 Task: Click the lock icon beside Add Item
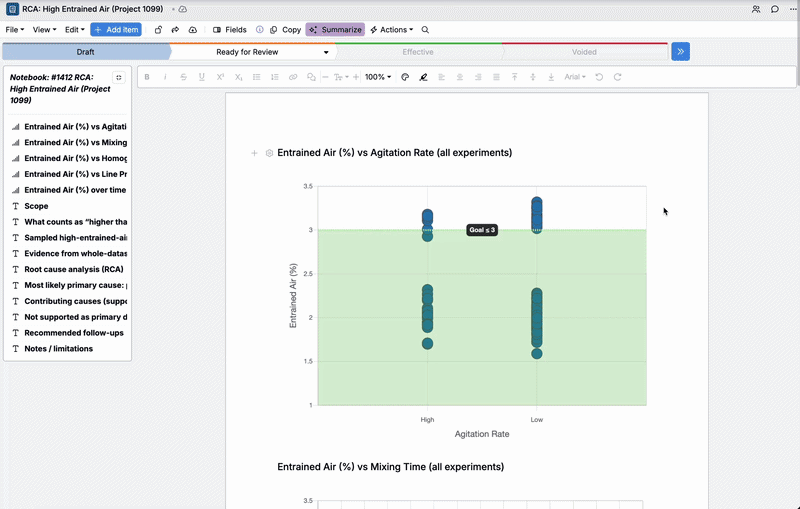(x=158, y=30)
